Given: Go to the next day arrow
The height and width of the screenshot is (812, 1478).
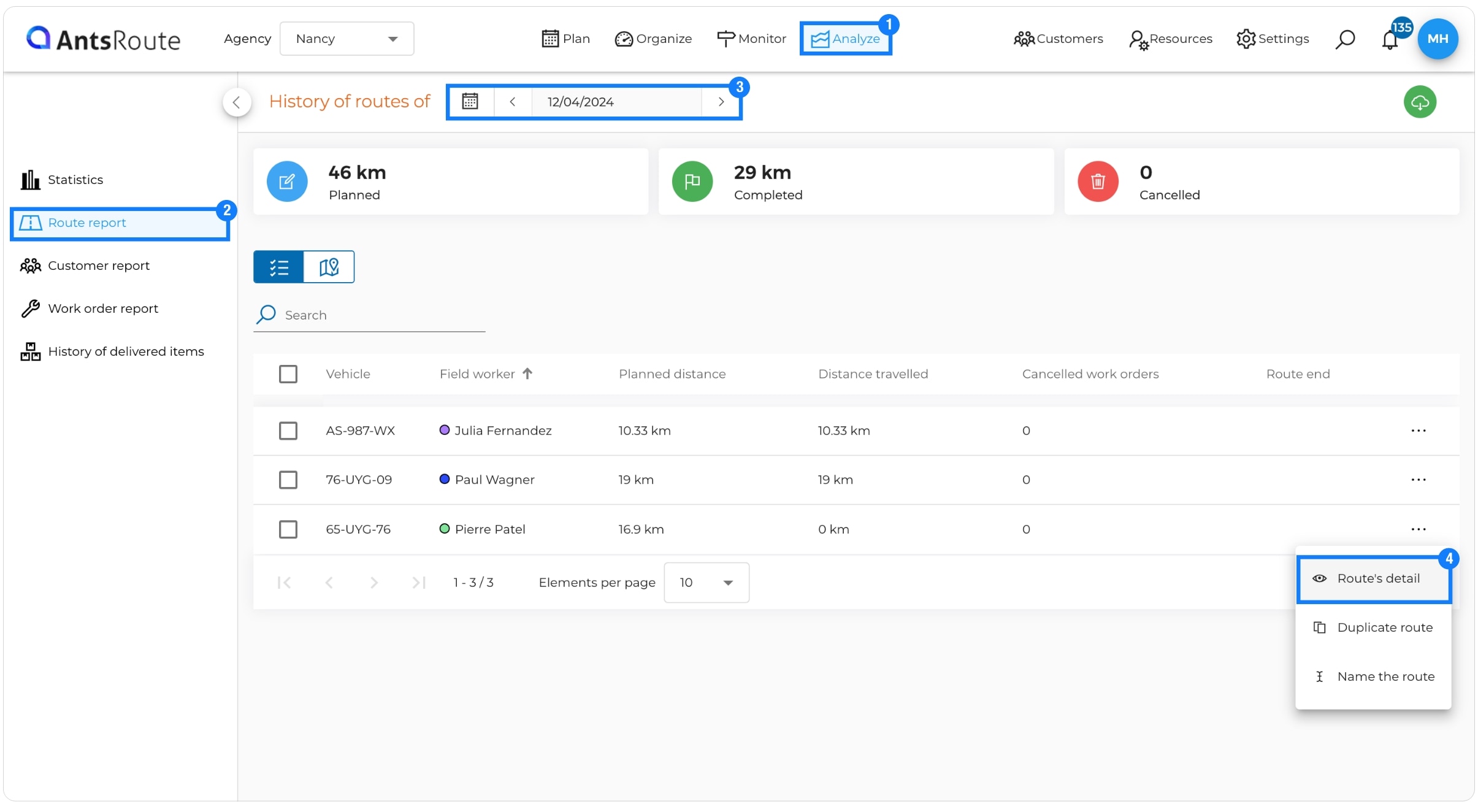Looking at the screenshot, I should [x=721, y=102].
